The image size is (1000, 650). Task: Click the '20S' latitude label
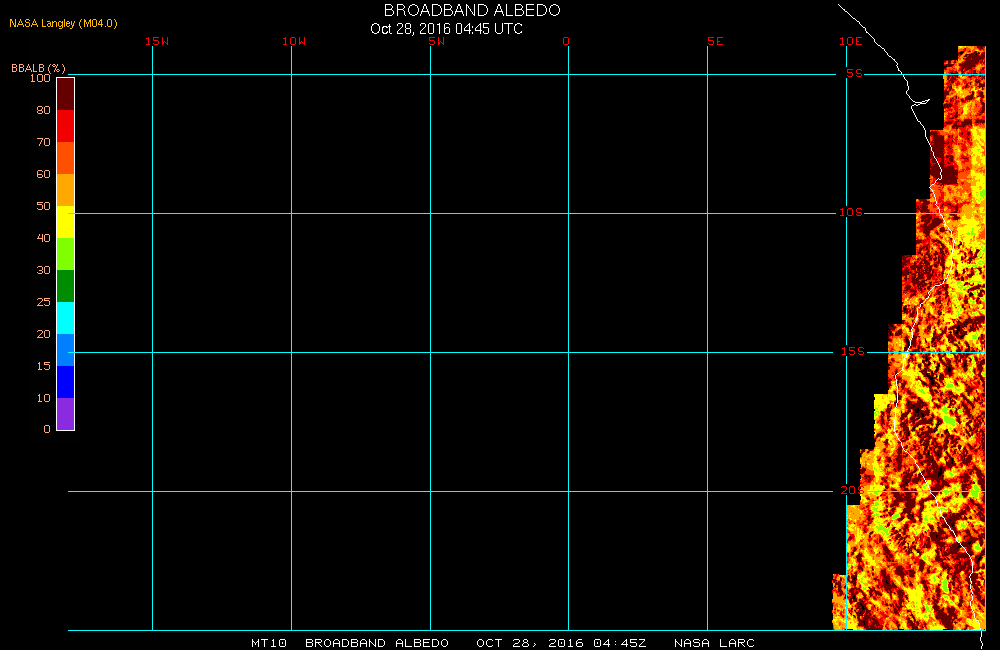tap(851, 490)
